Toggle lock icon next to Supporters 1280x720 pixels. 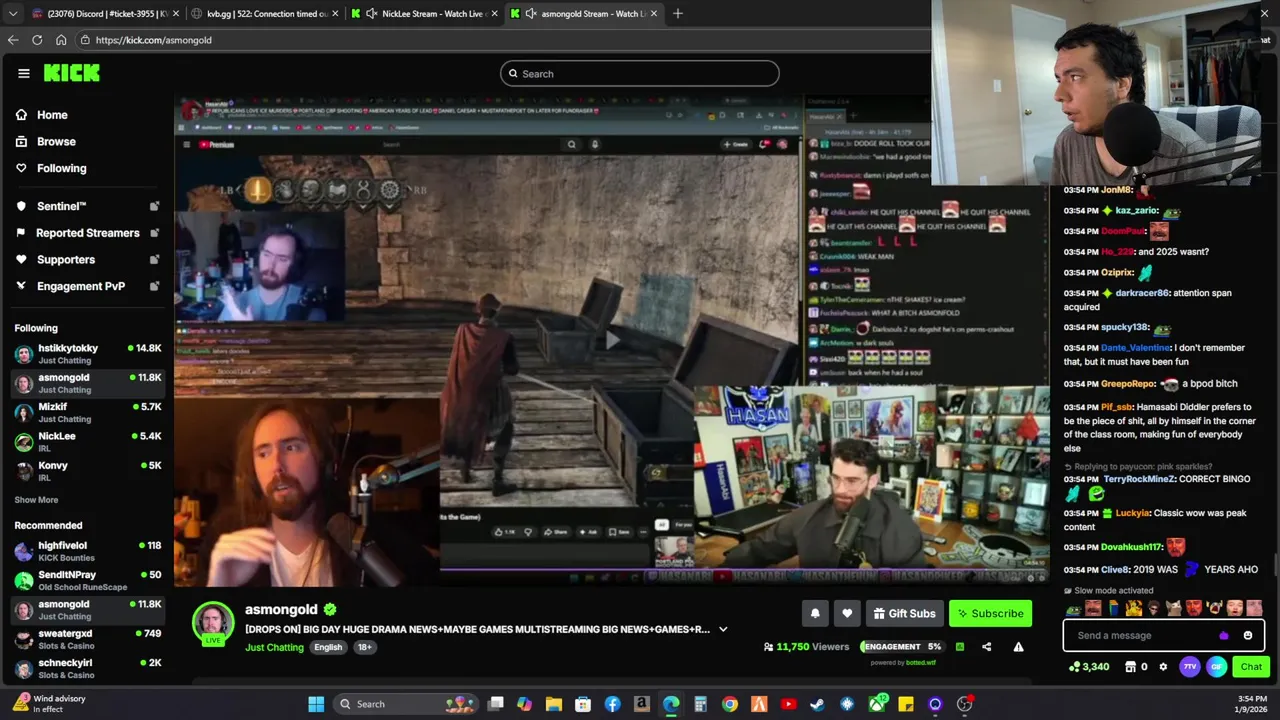(154, 260)
